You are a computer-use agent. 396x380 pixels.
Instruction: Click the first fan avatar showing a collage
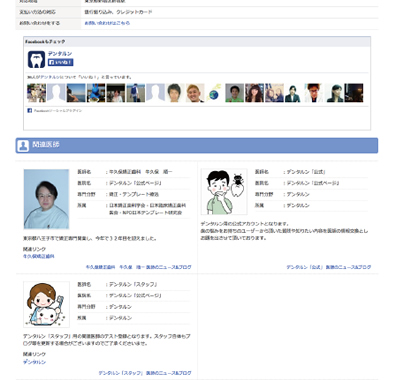[x=36, y=93]
